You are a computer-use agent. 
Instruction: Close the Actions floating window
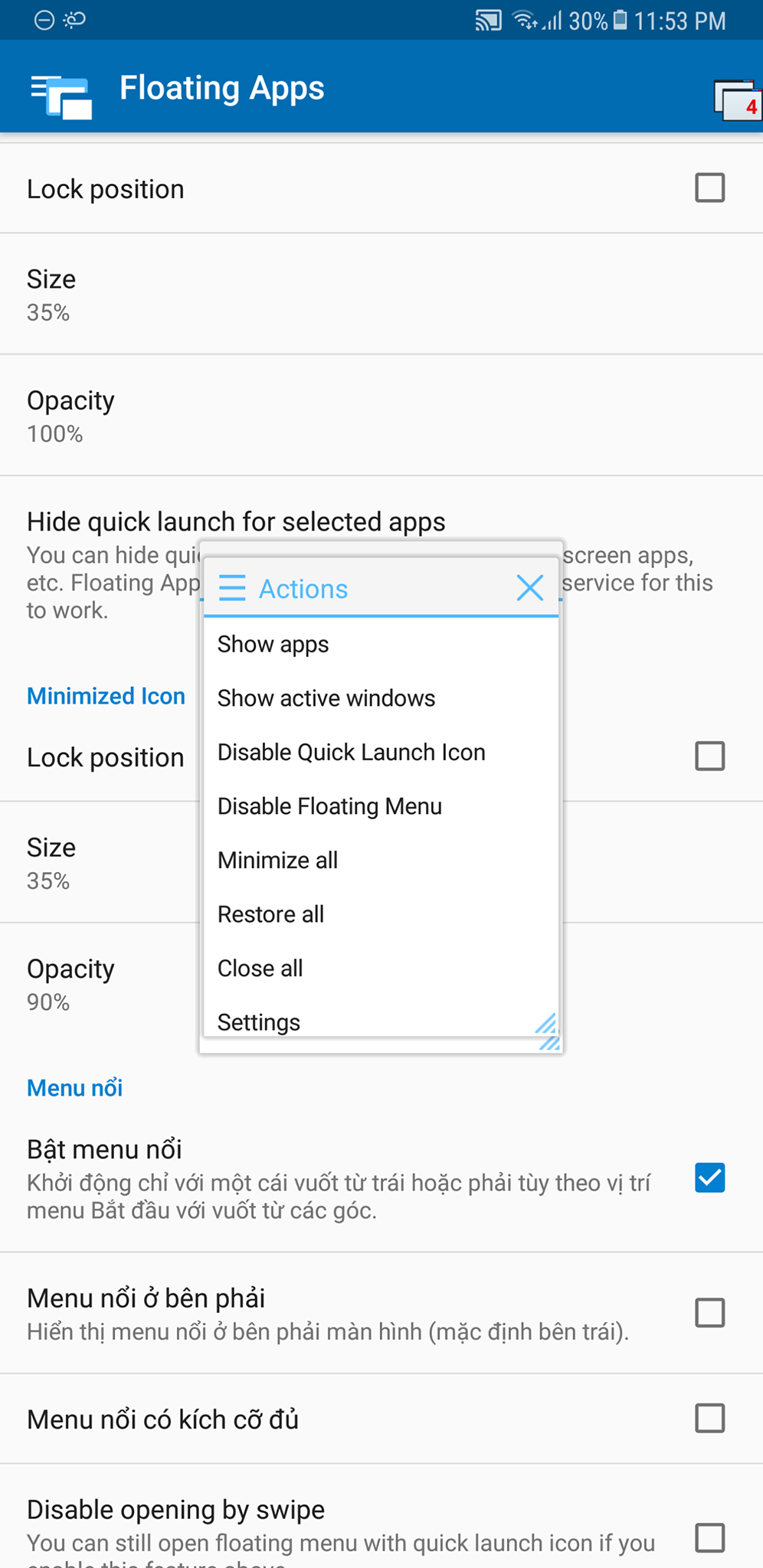tap(529, 588)
